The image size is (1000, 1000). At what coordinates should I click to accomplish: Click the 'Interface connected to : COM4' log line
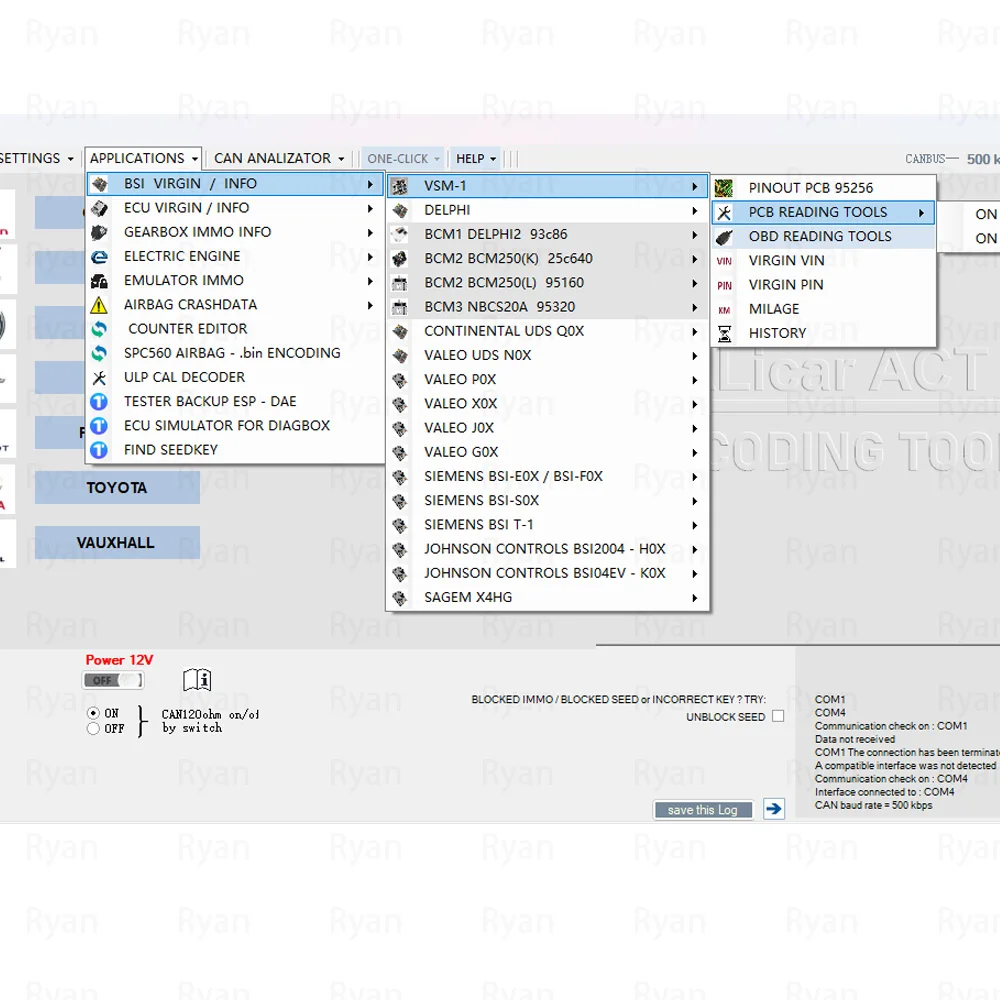click(885, 792)
